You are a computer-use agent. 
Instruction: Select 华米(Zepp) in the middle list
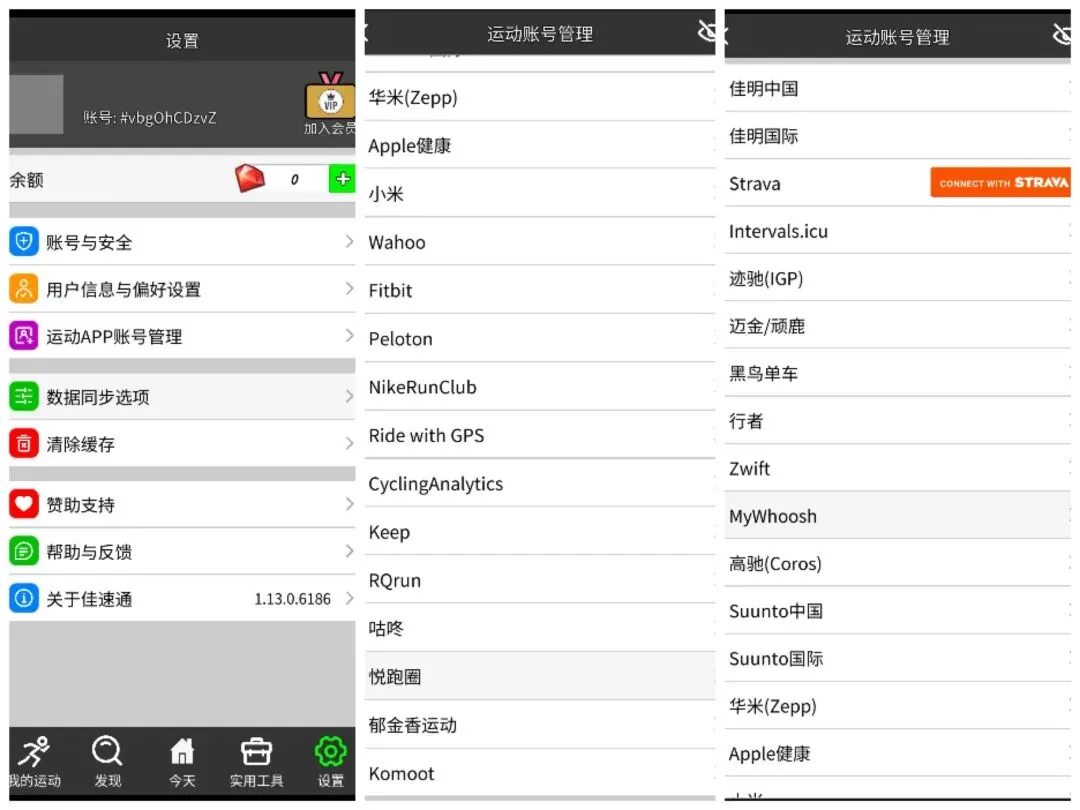540,97
